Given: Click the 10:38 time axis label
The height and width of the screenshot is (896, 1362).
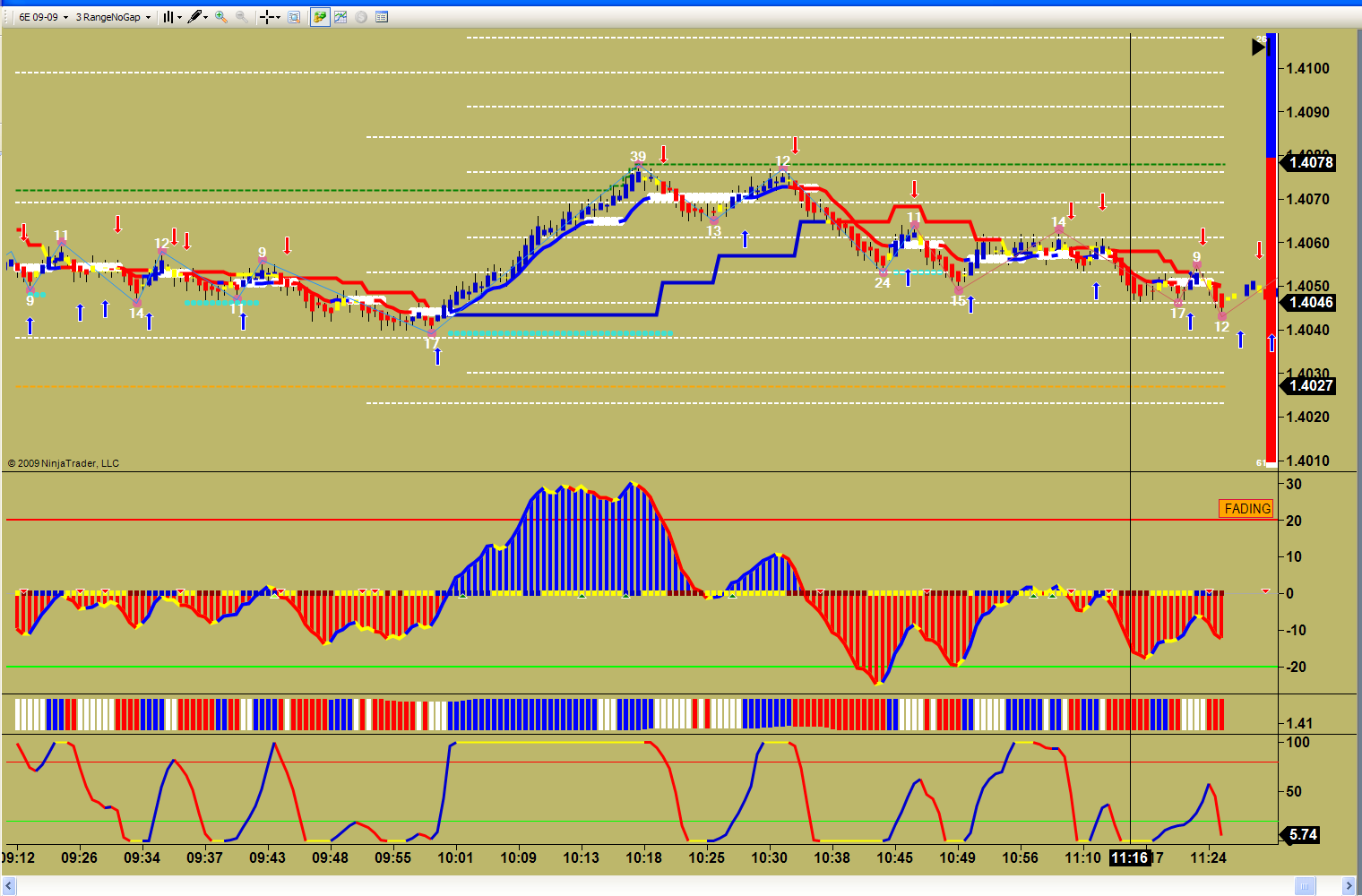Looking at the screenshot, I should tap(832, 857).
